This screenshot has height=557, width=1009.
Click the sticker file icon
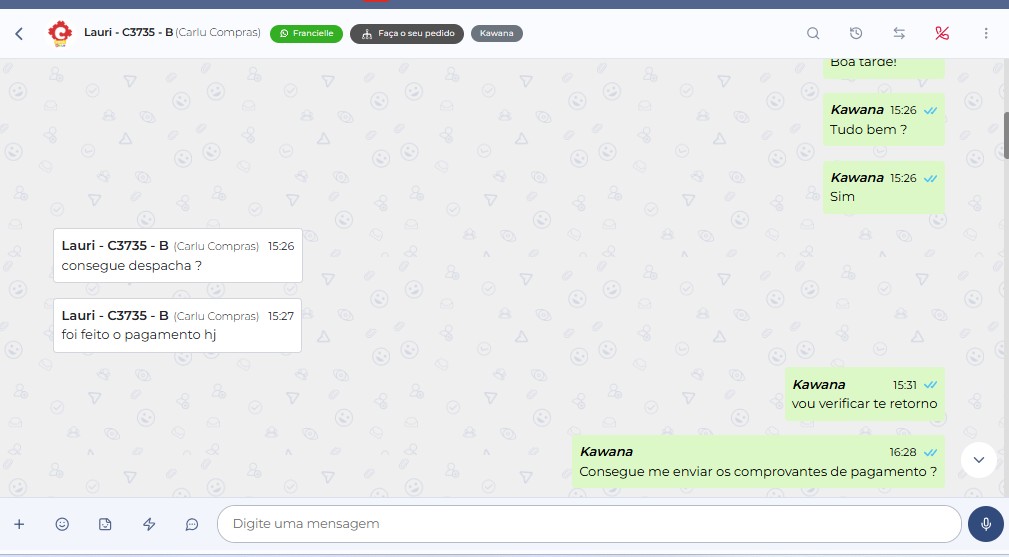(105, 524)
